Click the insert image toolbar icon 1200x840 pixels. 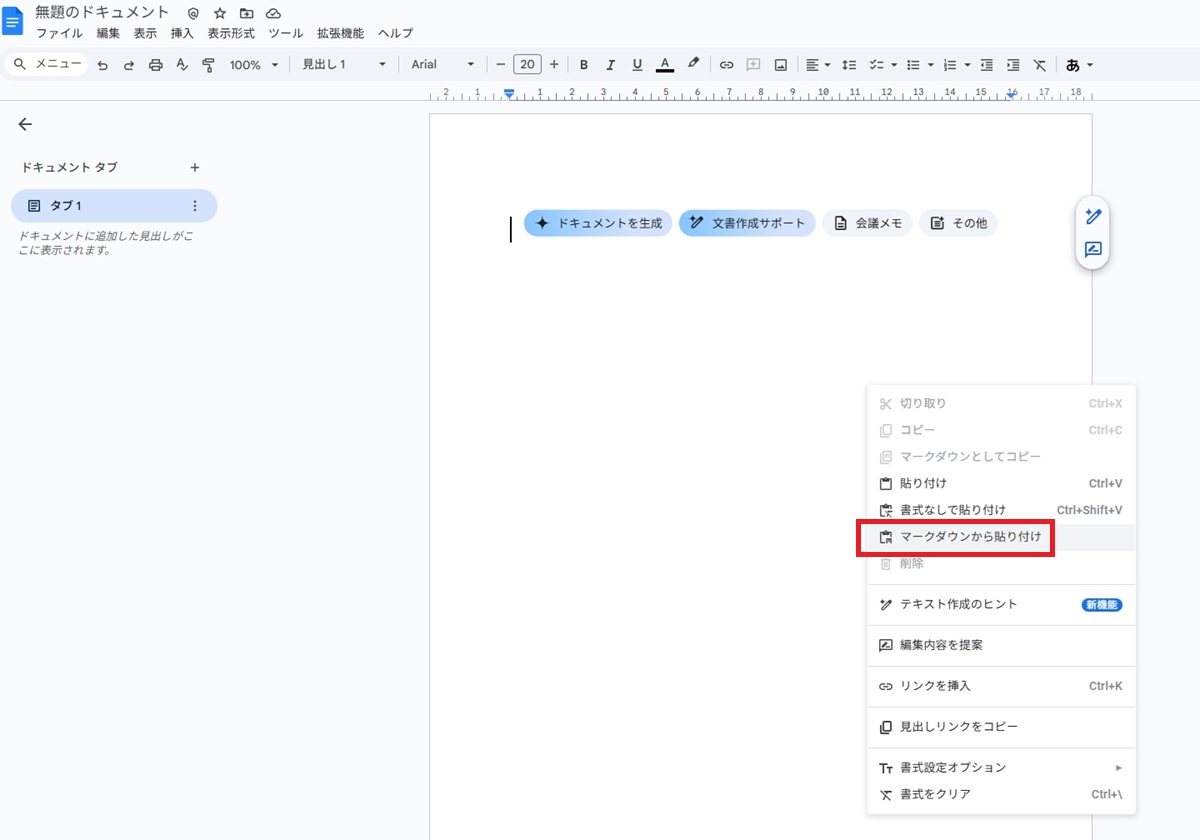[780, 65]
